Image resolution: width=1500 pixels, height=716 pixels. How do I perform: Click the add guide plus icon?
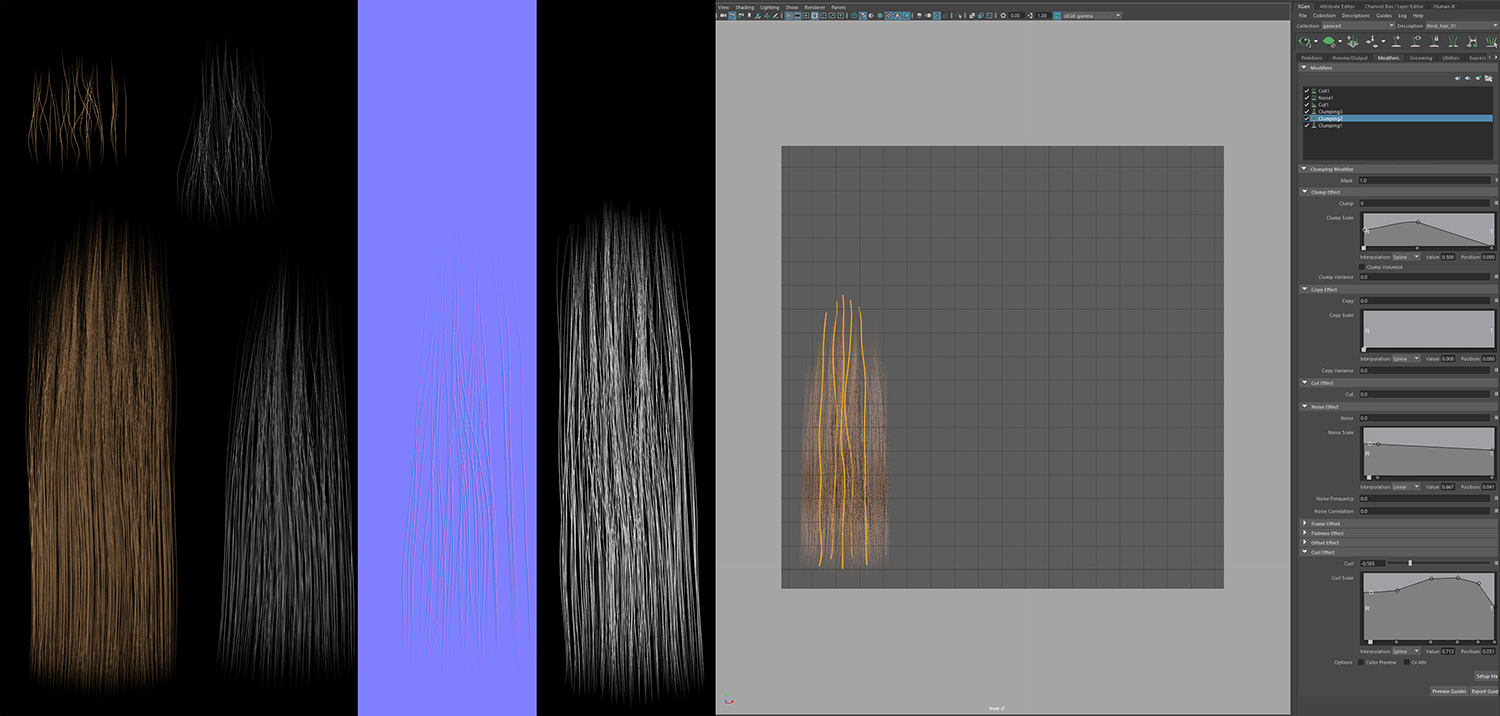pos(1396,41)
